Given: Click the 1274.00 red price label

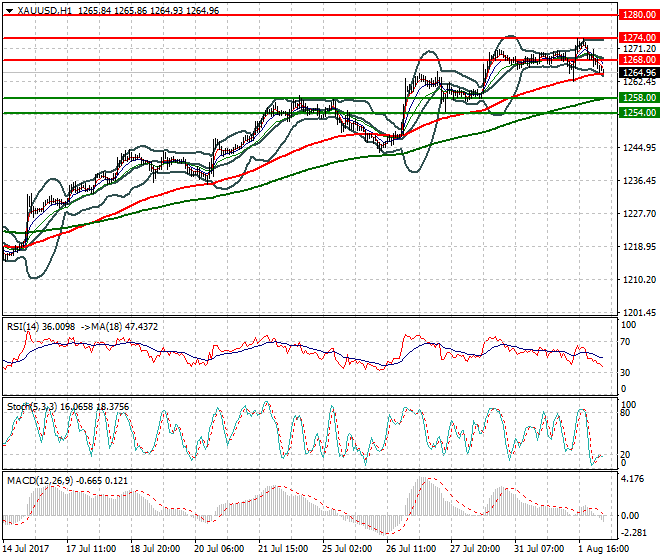Looking at the screenshot, I should (639, 37).
